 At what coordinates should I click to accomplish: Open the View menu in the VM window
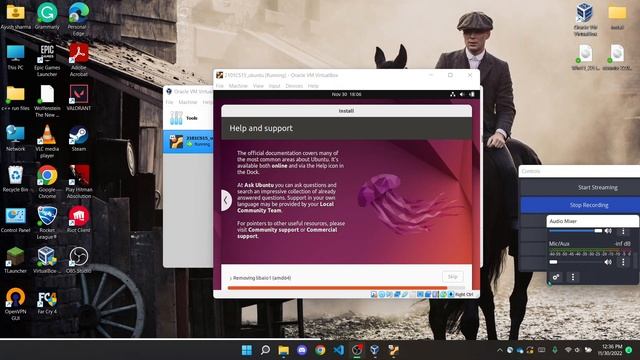pos(258,86)
